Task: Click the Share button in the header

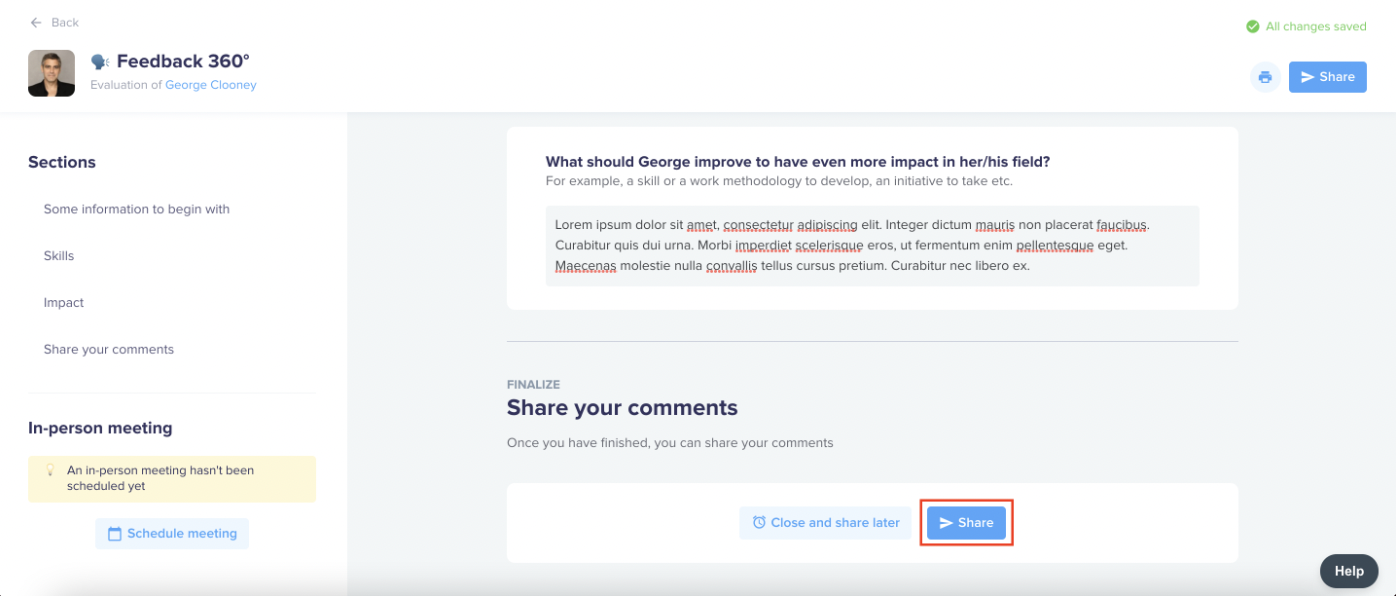Action: pyautogui.click(x=1327, y=77)
